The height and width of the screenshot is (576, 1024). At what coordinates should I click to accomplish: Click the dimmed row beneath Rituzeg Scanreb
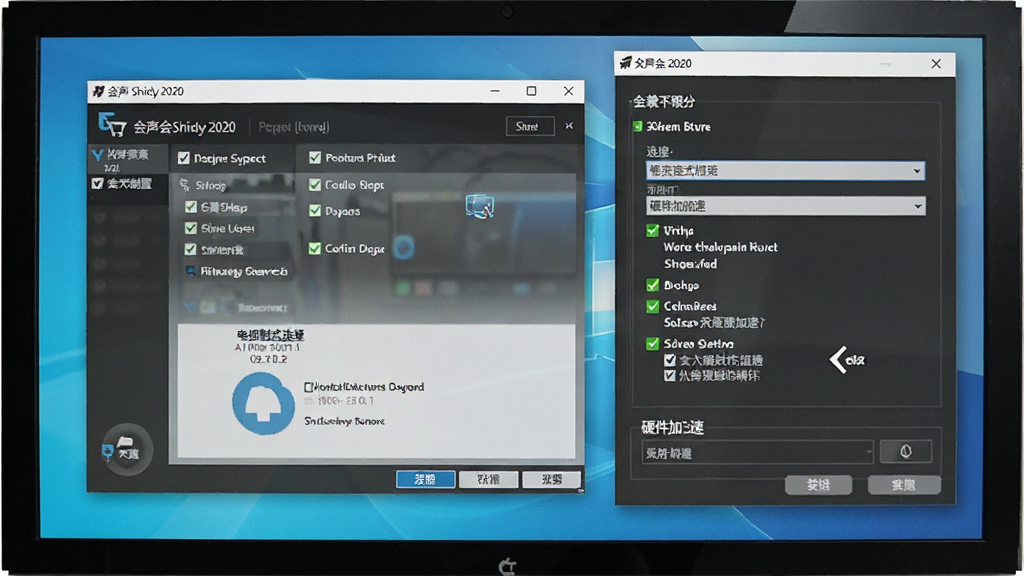[x=236, y=307]
